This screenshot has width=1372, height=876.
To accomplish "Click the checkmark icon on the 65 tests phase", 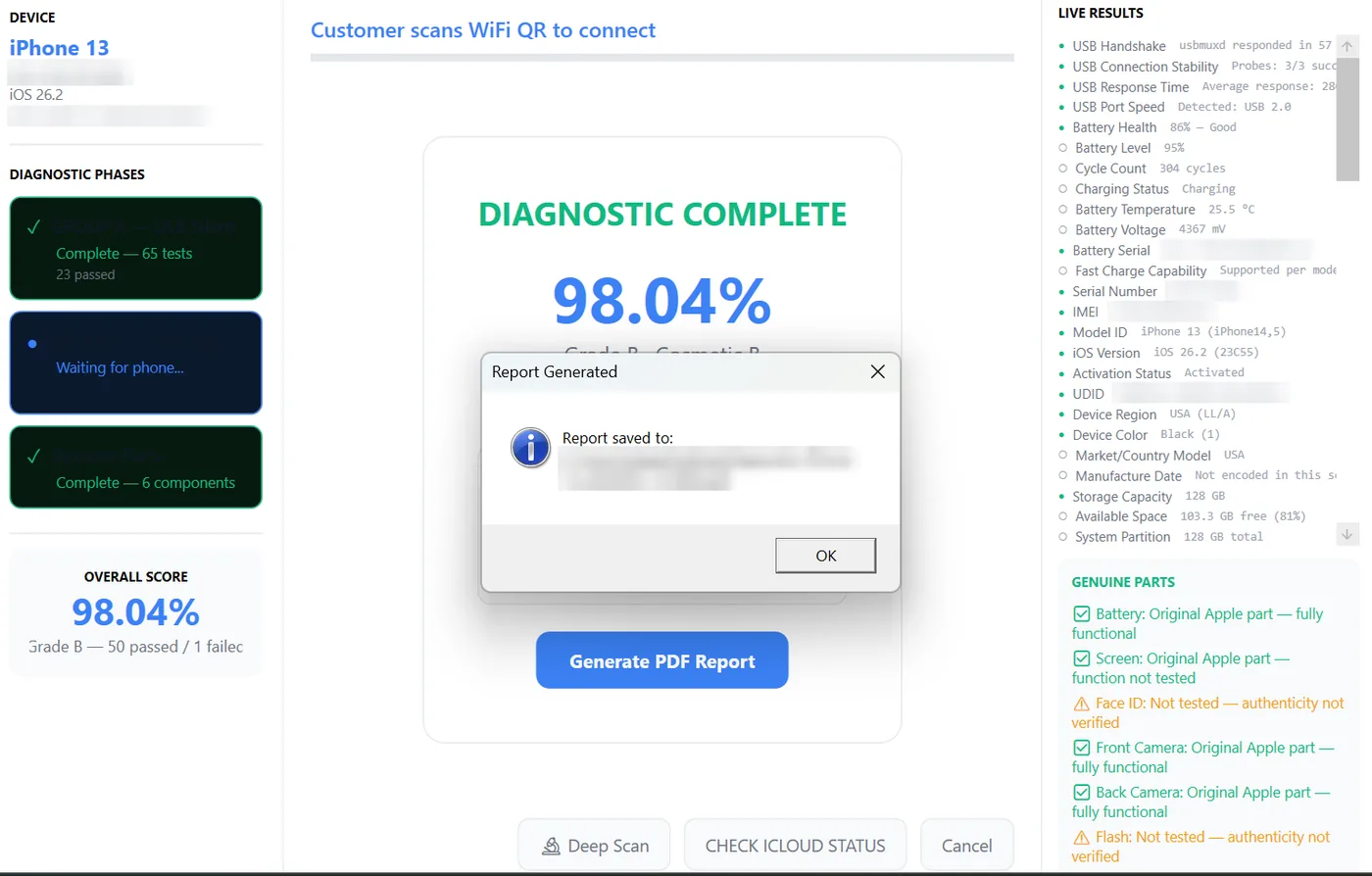I will pos(33,228).
